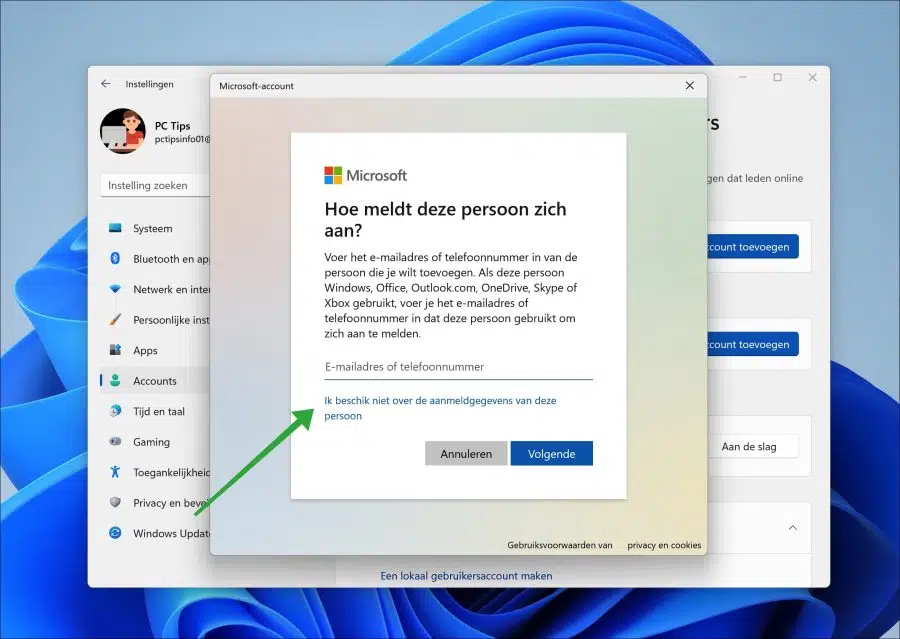
Task: Collapse the section with the chevron arrow
Action: pyautogui.click(x=793, y=528)
